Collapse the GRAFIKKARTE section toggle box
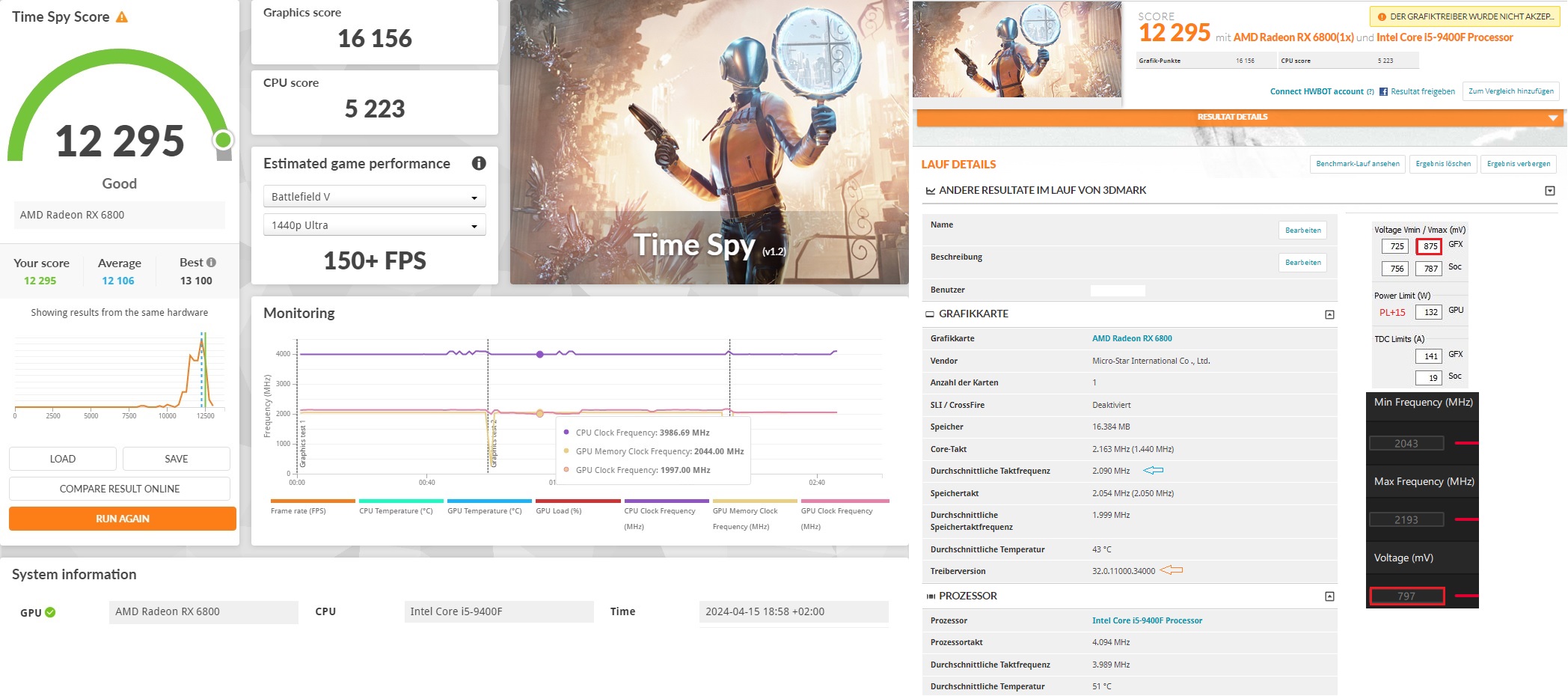 [x=1329, y=314]
